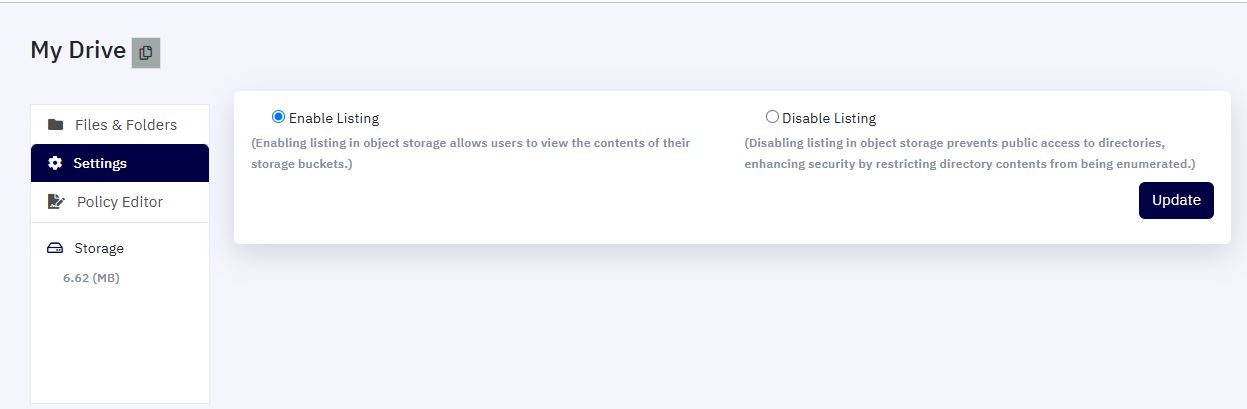Click the gear icon beside Settings
The width and height of the screenshot is (1247, 409).
(x=55, y=163)
